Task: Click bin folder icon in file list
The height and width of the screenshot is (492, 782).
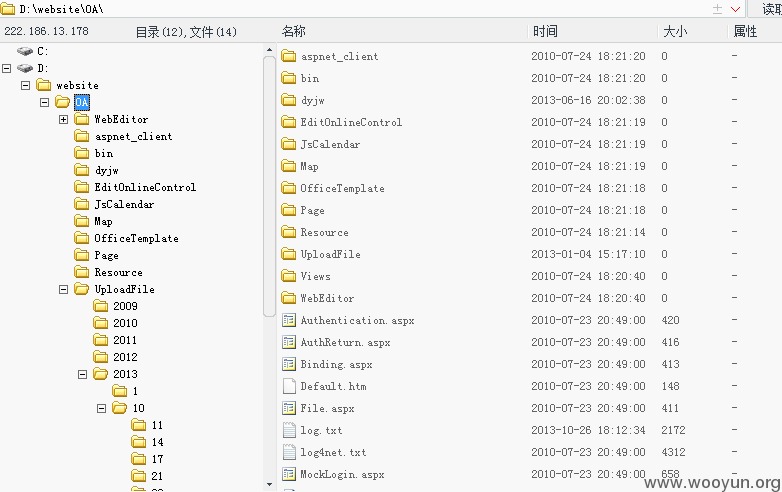Action: (x=288, y=78)
